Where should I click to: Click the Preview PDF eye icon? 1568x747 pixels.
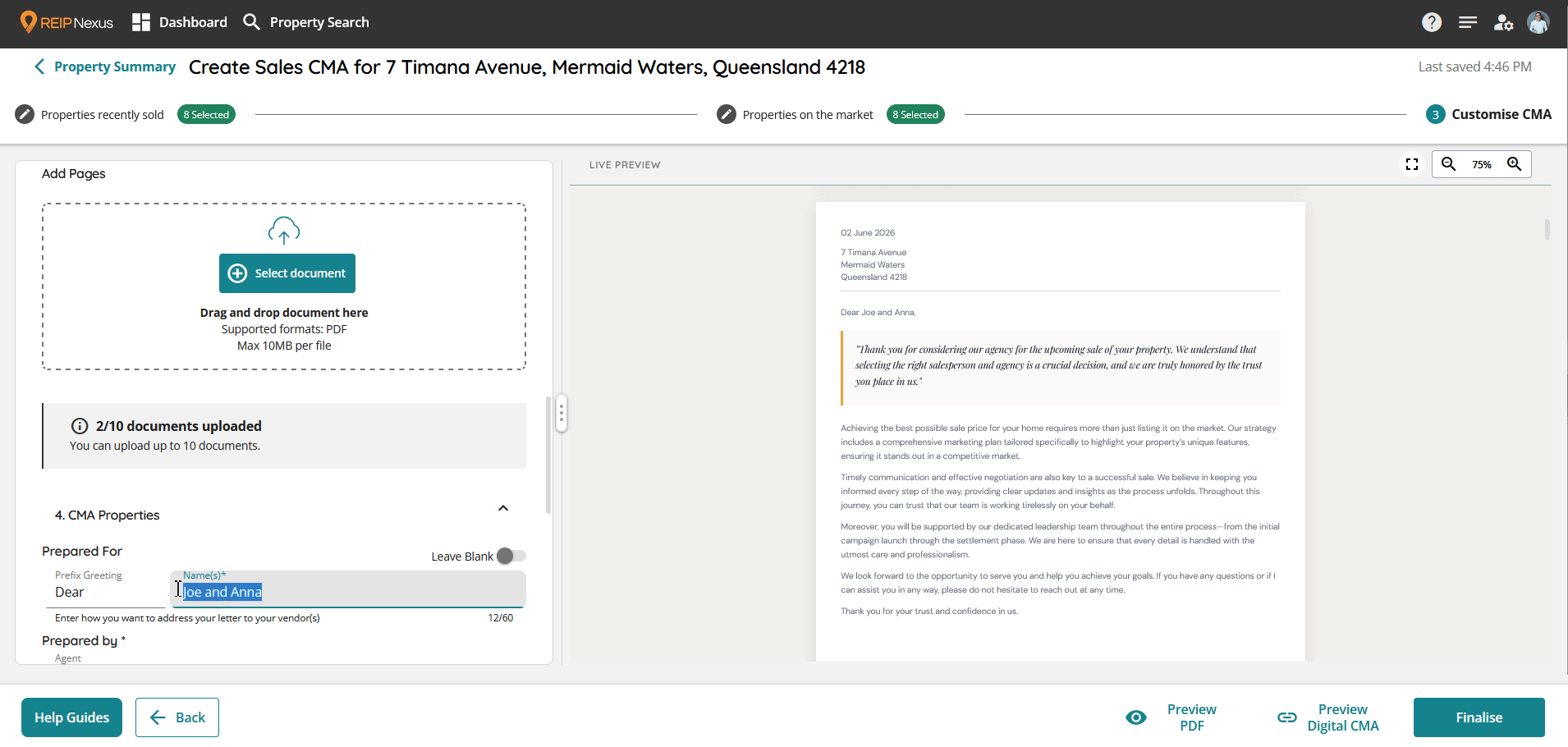coord(1136,717)
